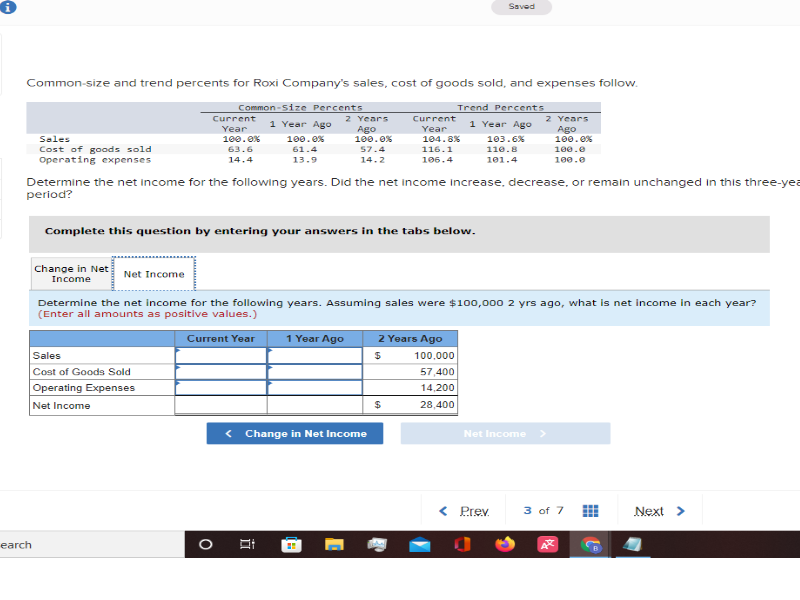
Task: Click the Prev arrow chevron
Action: [x=443, y=511]
